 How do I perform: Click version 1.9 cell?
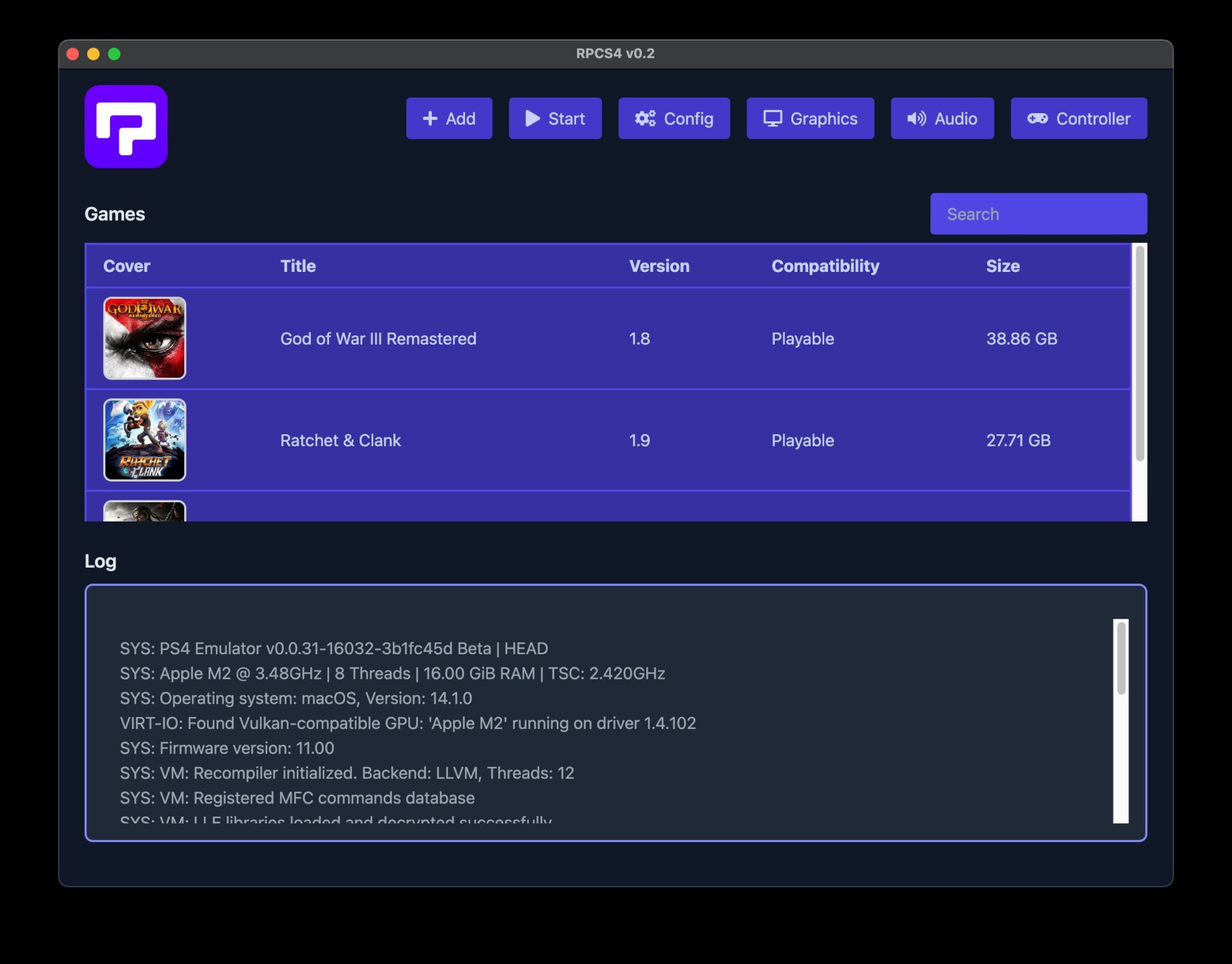click(x=639, y=440)
